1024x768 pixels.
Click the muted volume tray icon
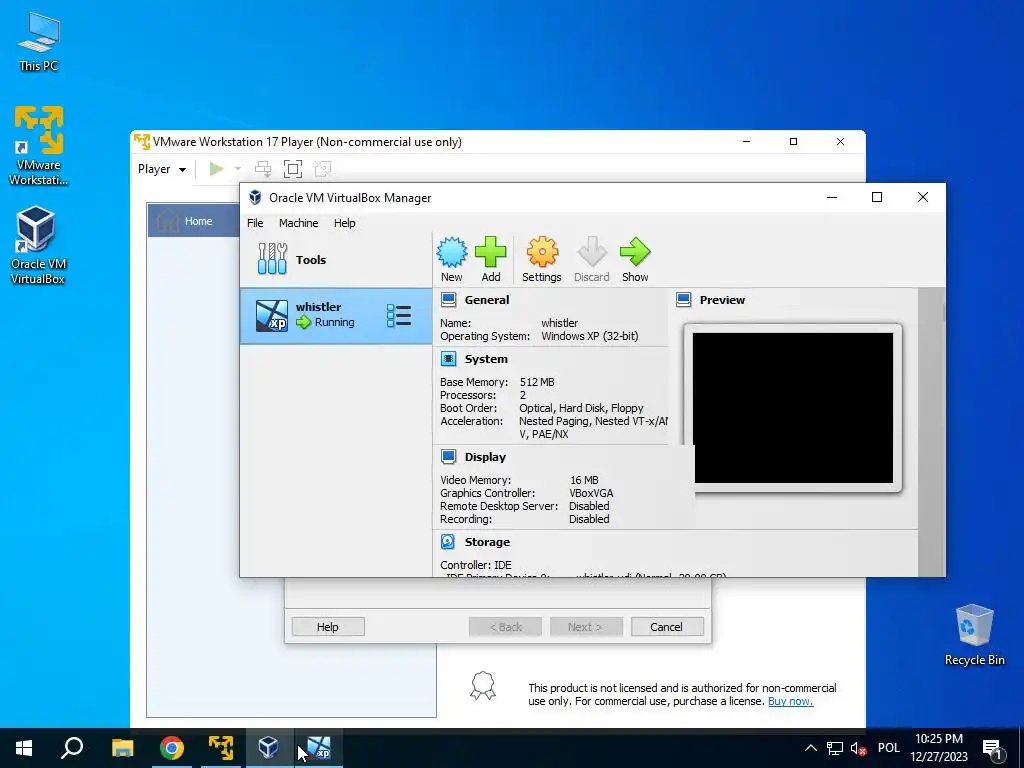pyautogui.click(x=859, y=748)
